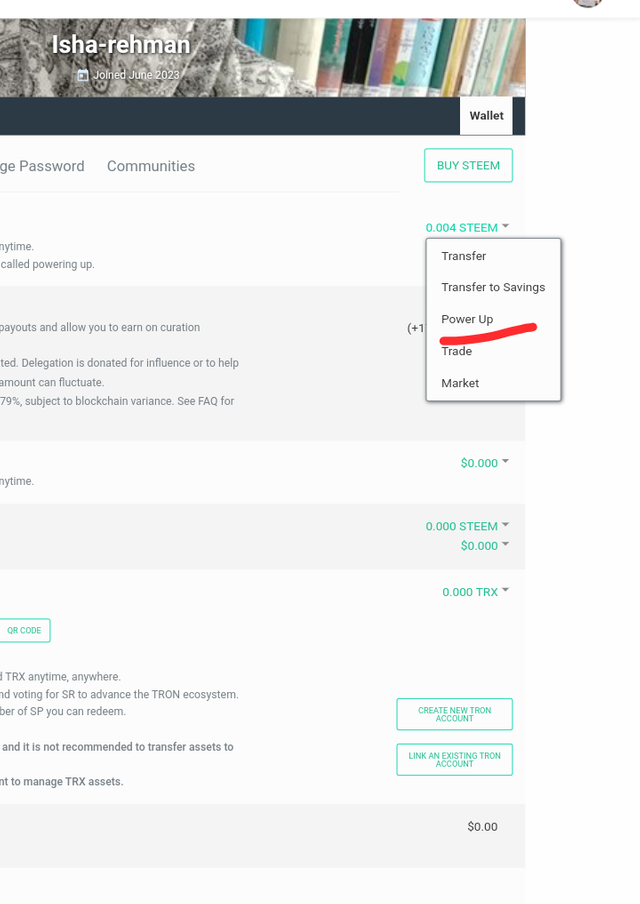Select Transfer from the dropdown menu
This screenshot has height=904, width=640.
pyautogui.click(x=463, y=256)
